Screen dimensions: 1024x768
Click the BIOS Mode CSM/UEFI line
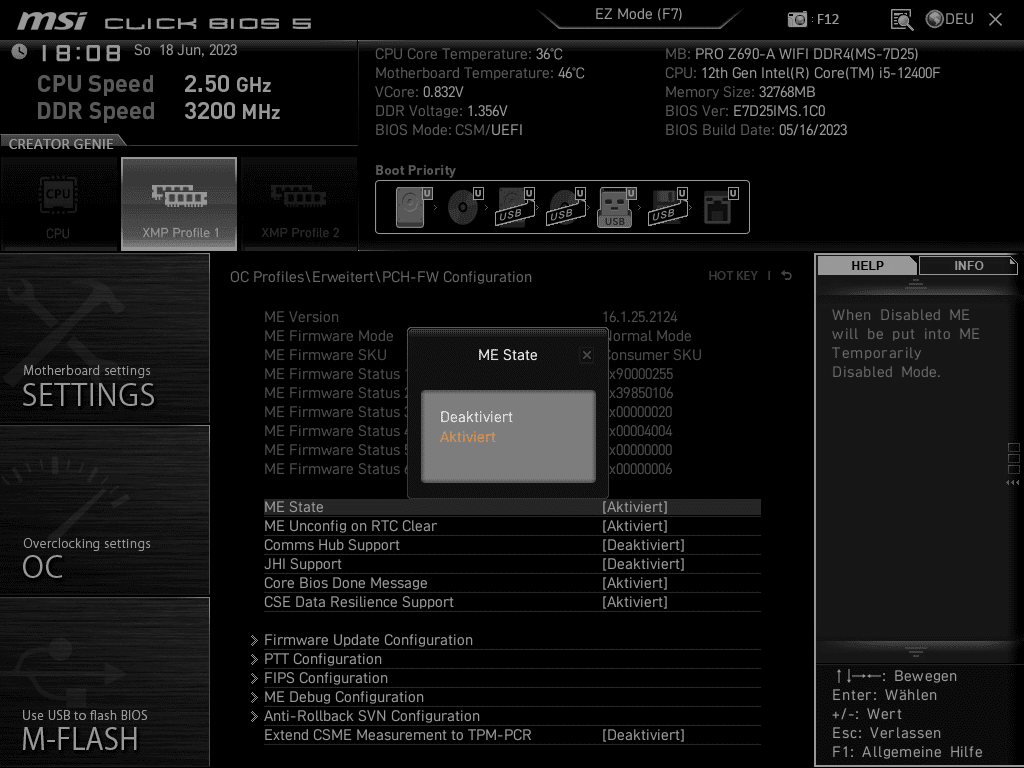(449, 130)
